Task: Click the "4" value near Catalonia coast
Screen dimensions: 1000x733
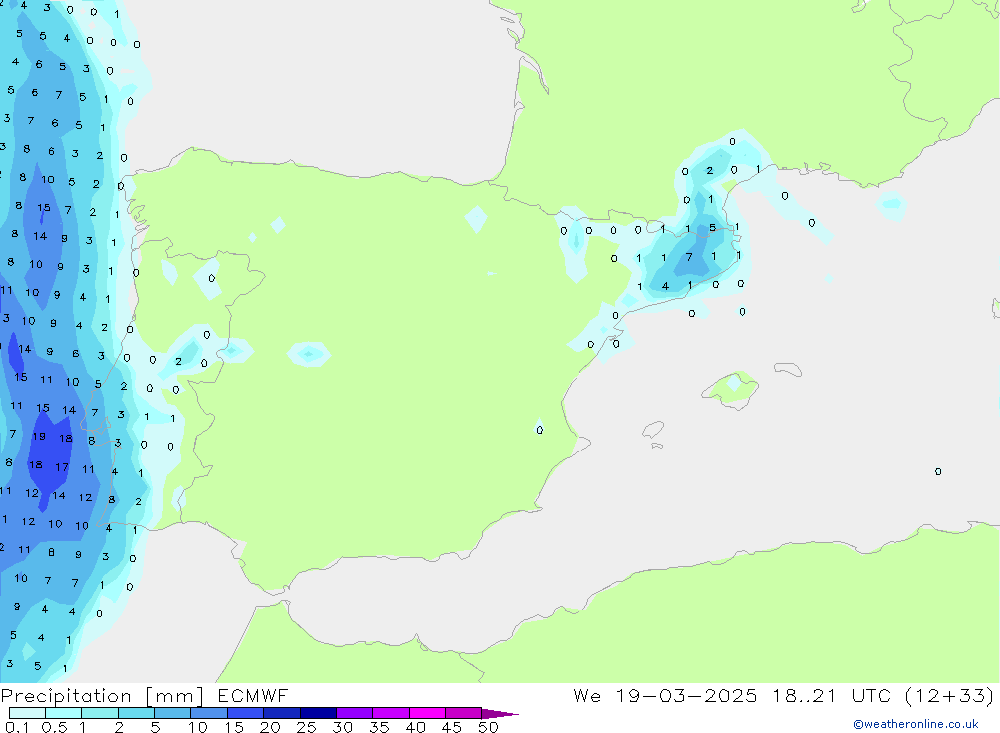Action: pos(665,286)
